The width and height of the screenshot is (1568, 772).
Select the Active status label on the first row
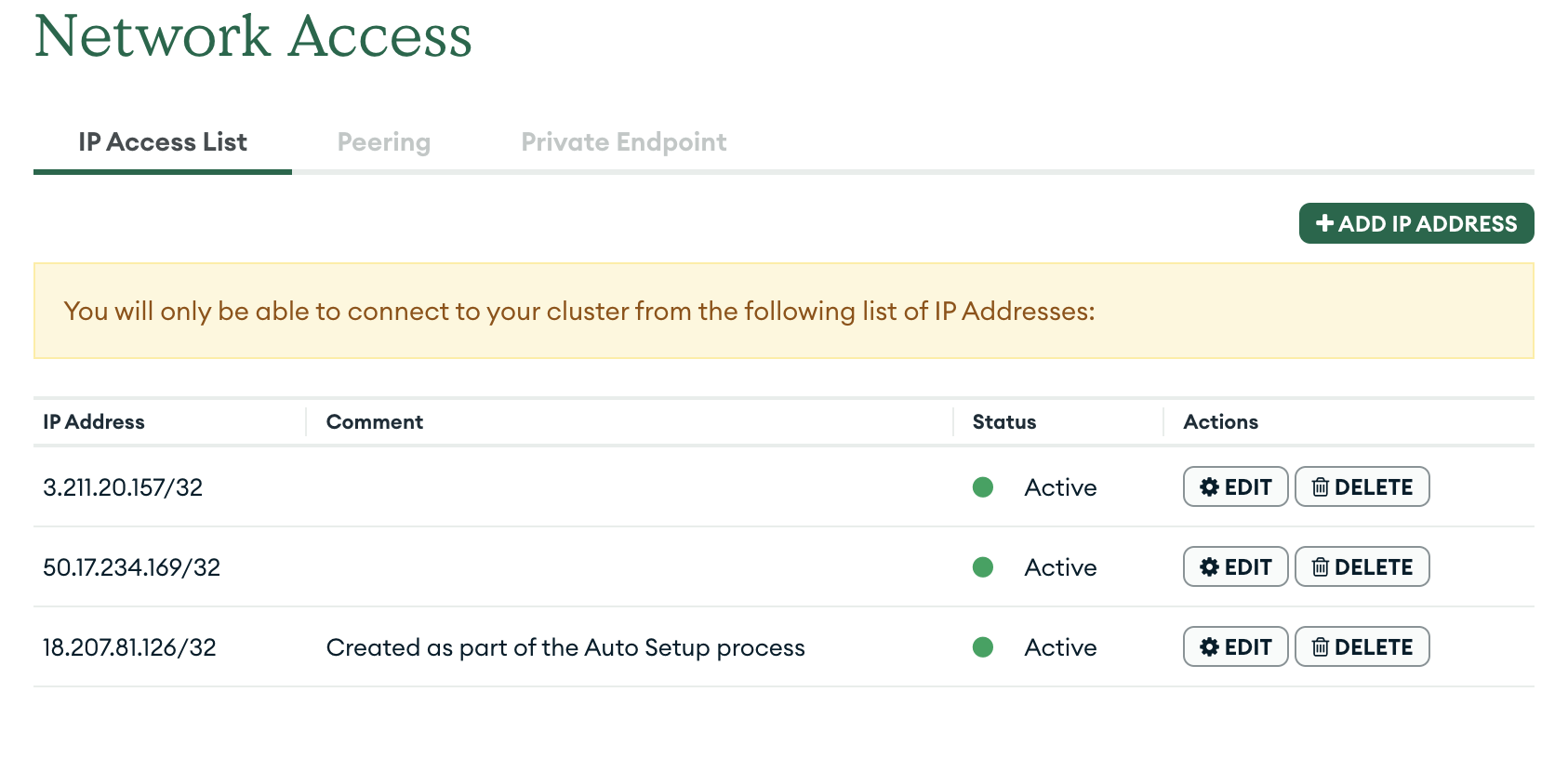(x=1060, y=486)
